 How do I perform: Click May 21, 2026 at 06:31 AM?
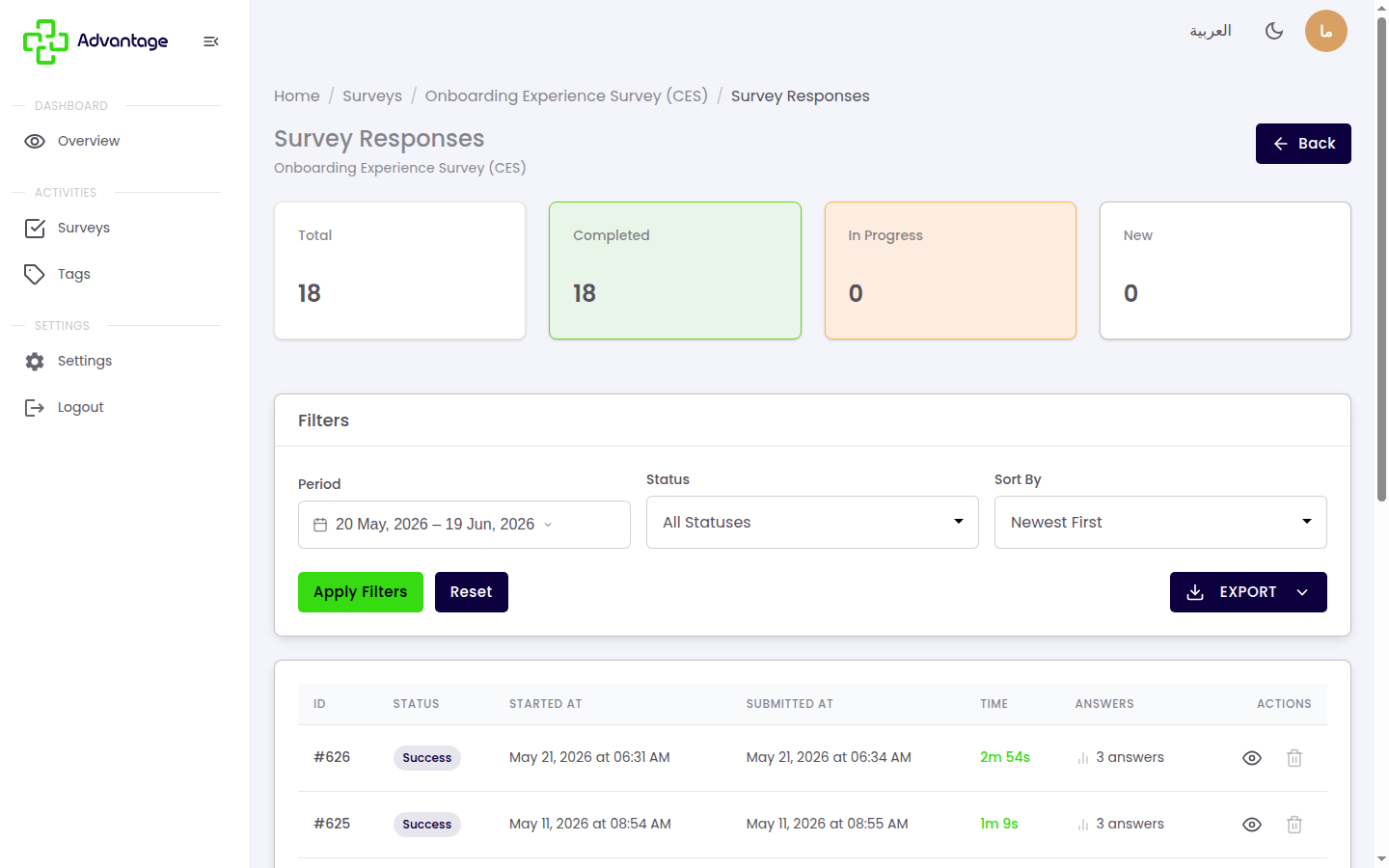click(x=589, y=757)
